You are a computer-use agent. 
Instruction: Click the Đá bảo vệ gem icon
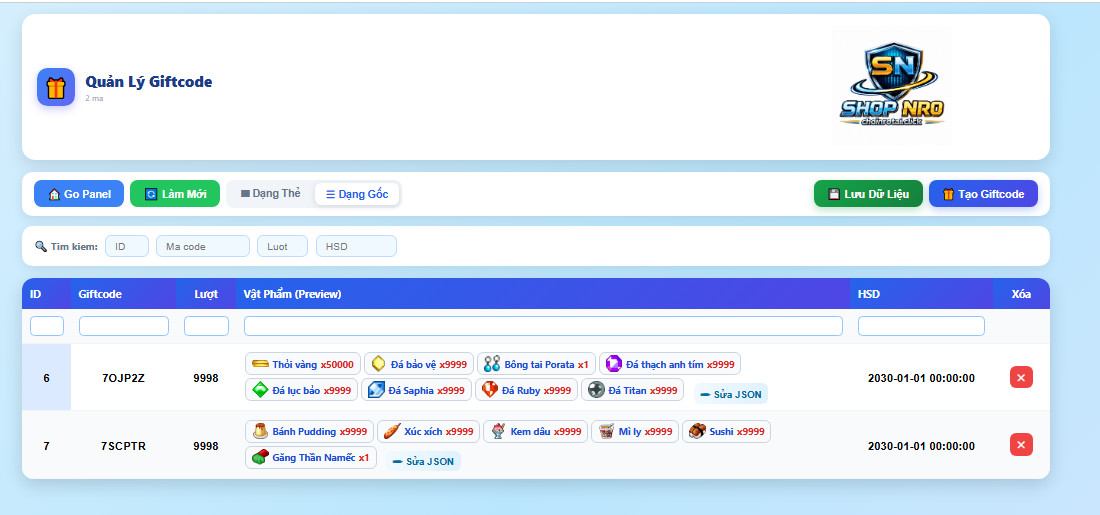coord(379,363)
